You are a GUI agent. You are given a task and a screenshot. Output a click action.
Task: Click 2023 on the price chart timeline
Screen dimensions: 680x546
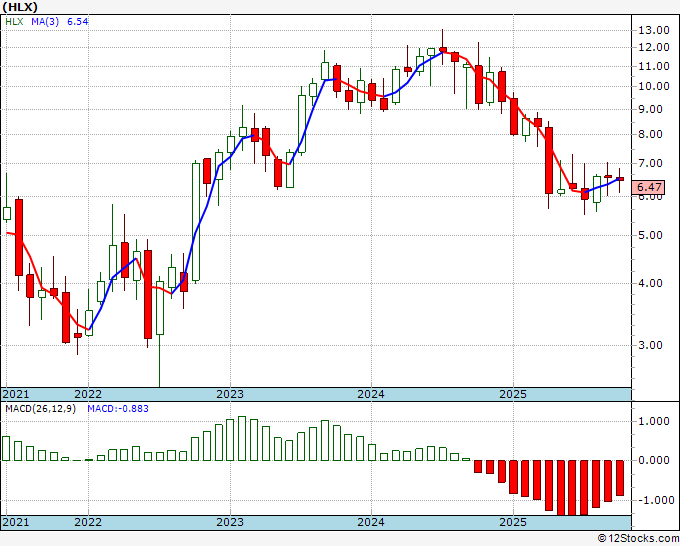pos(230,394)
